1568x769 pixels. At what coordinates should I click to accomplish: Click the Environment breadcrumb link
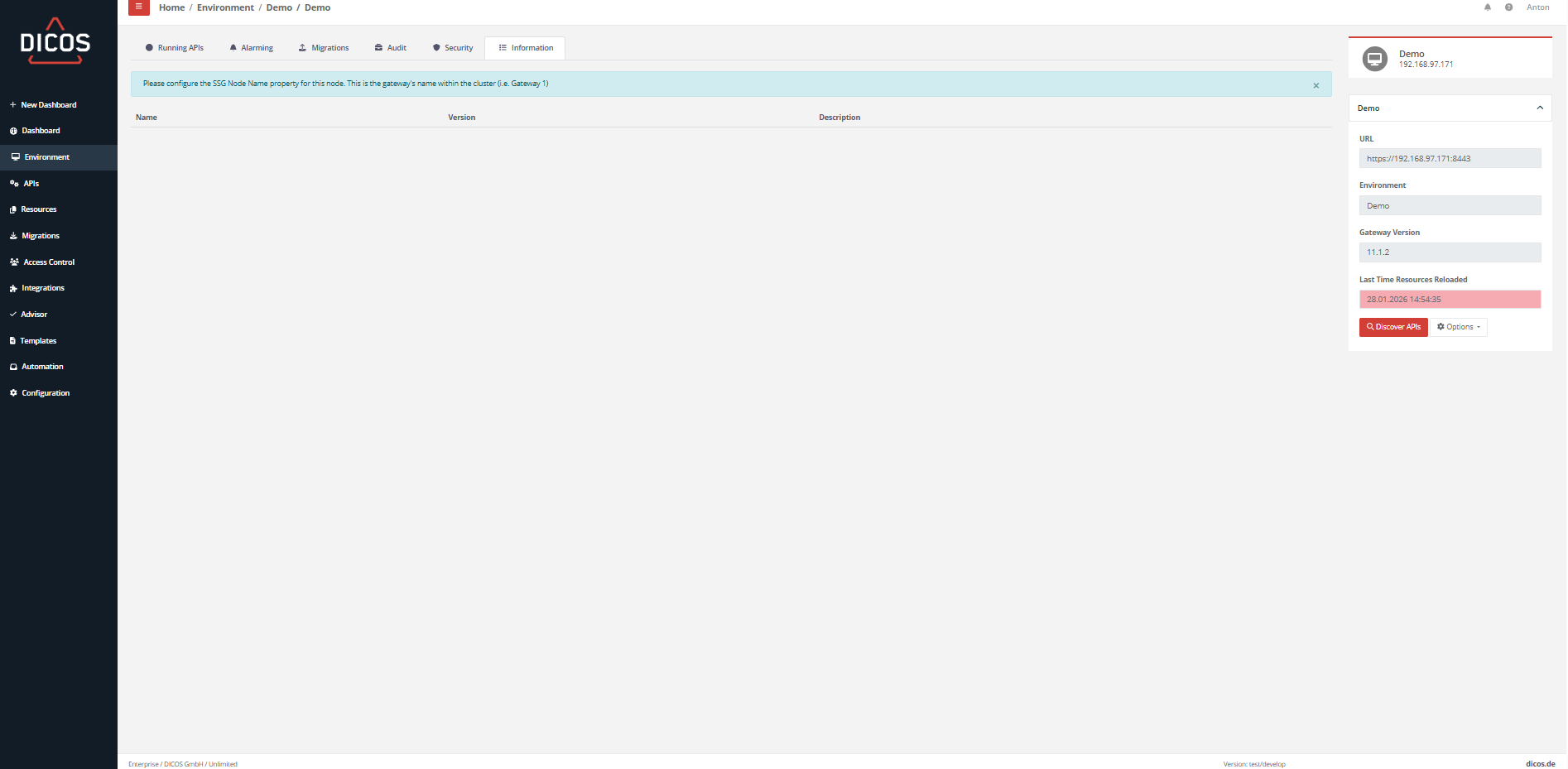pos(225,7)
